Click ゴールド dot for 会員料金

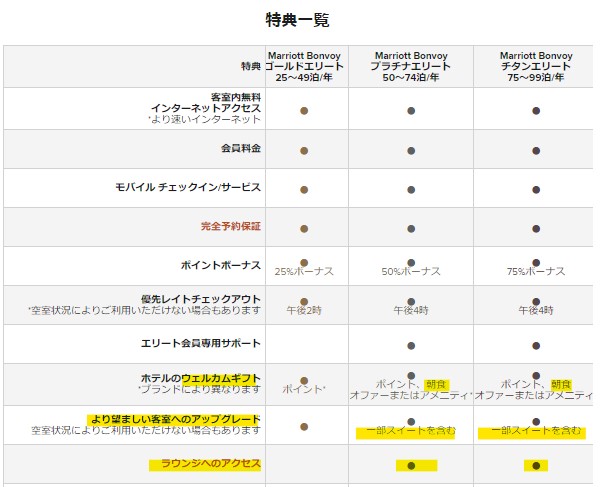(304, 151)
